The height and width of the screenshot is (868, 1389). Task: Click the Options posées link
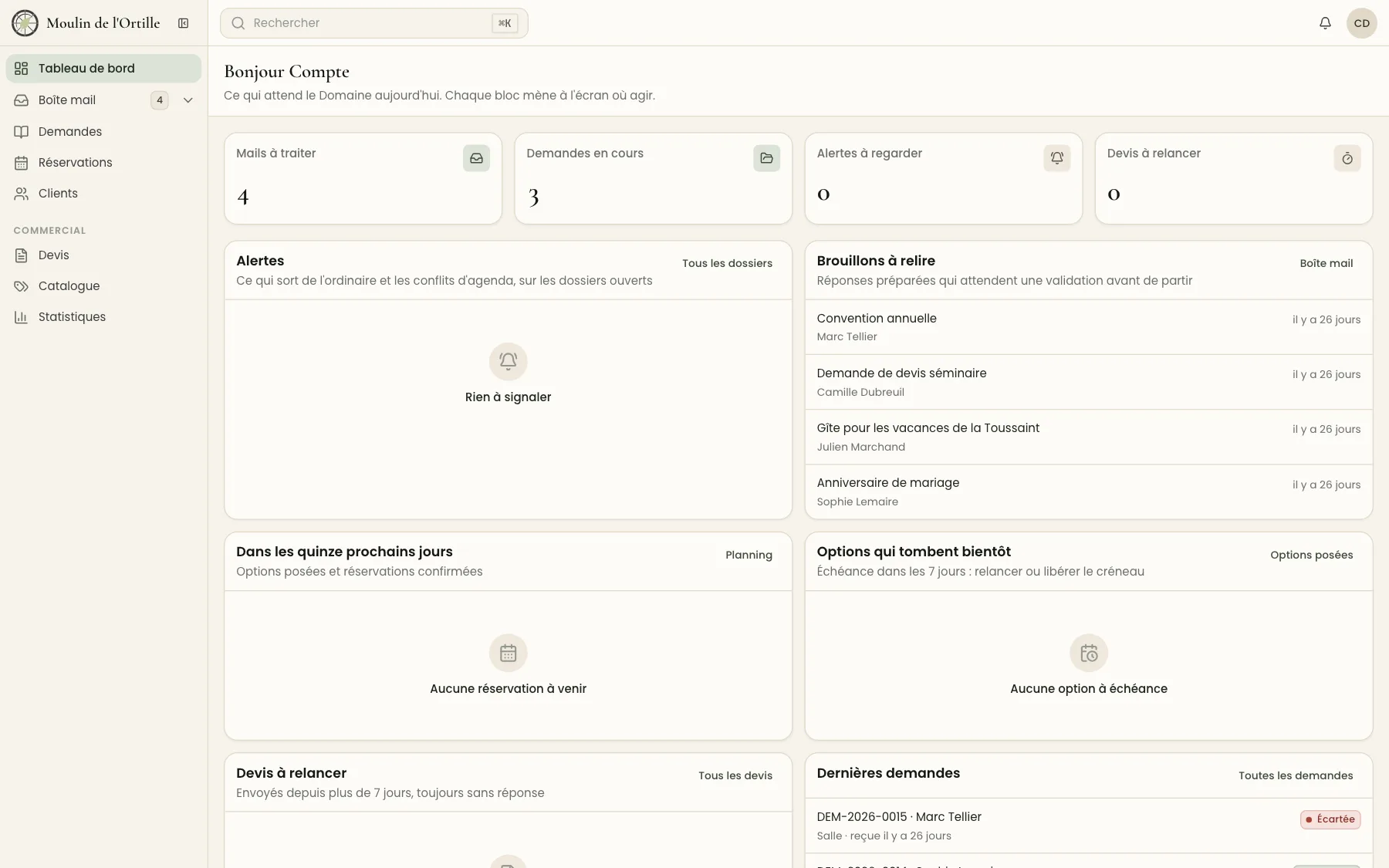[x=1311, y=555]
